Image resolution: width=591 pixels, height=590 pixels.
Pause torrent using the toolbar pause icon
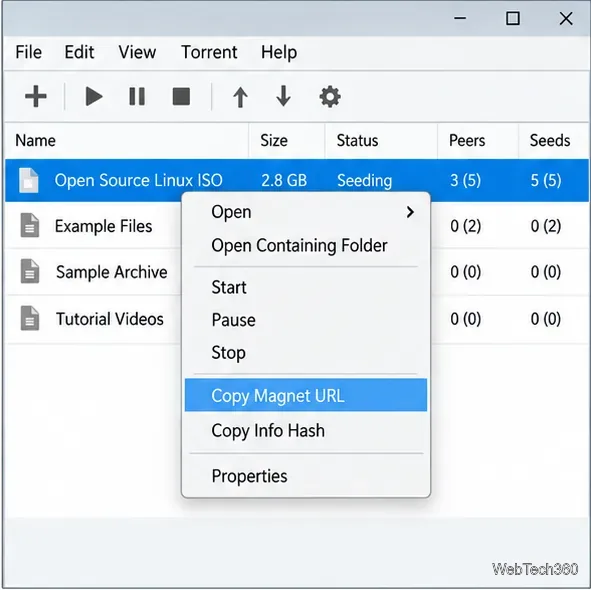(x=137, y=96)
